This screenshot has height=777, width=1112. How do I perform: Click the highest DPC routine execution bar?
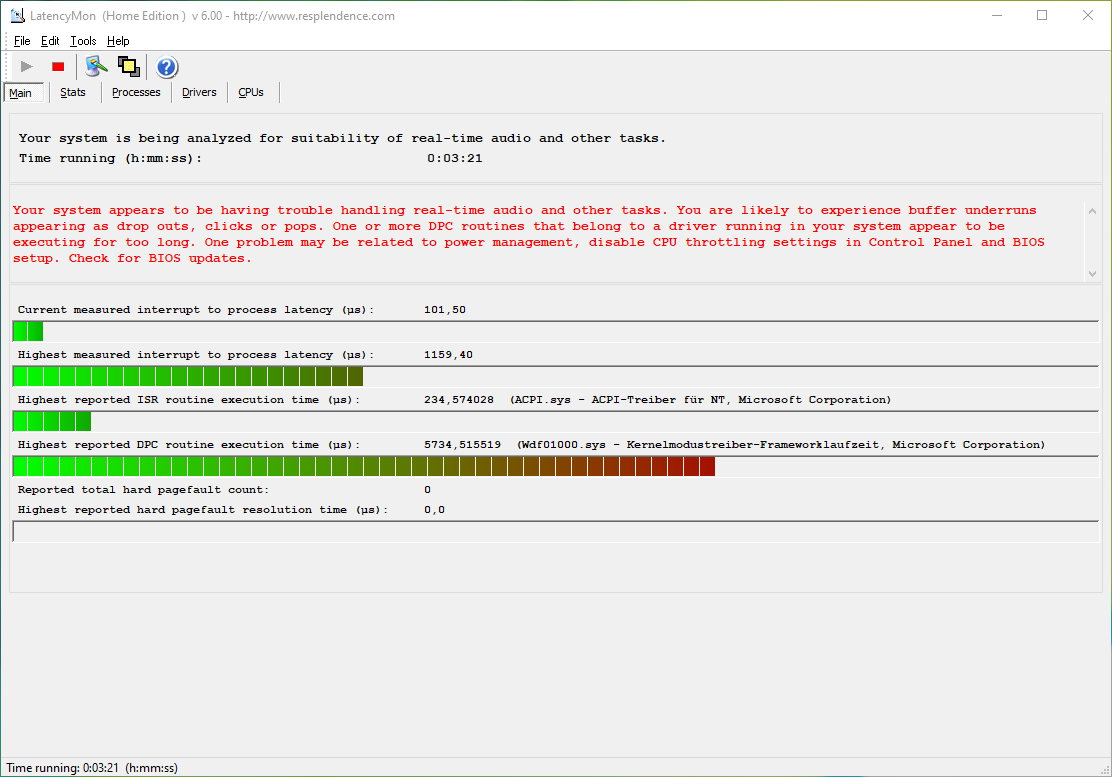(556, 466)
